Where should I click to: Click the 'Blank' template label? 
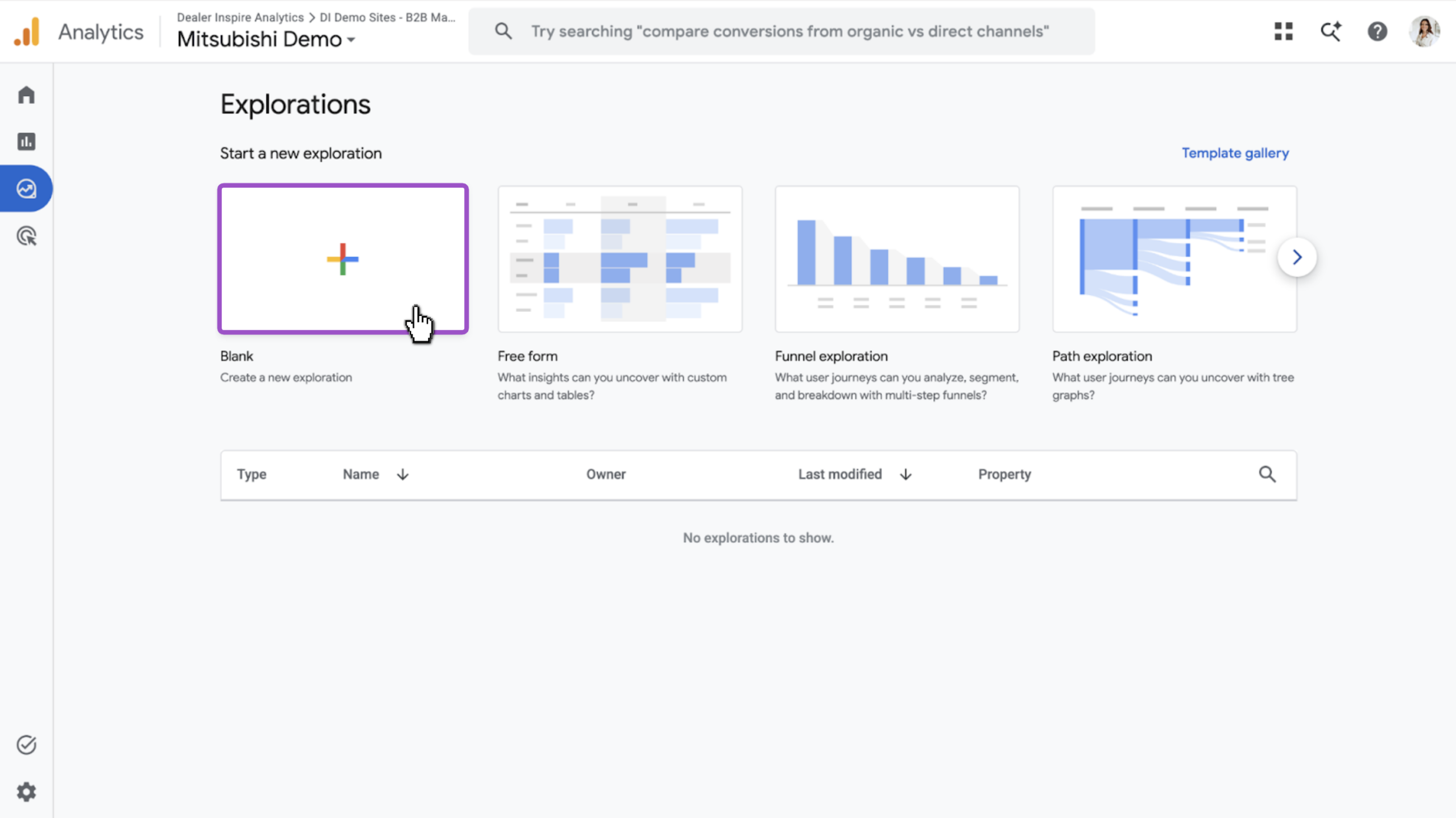237,356
